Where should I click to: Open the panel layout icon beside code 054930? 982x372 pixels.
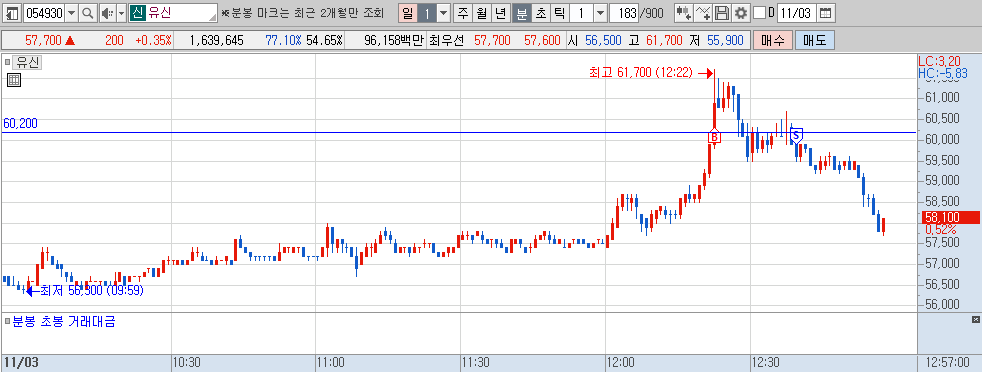point(13,13)
